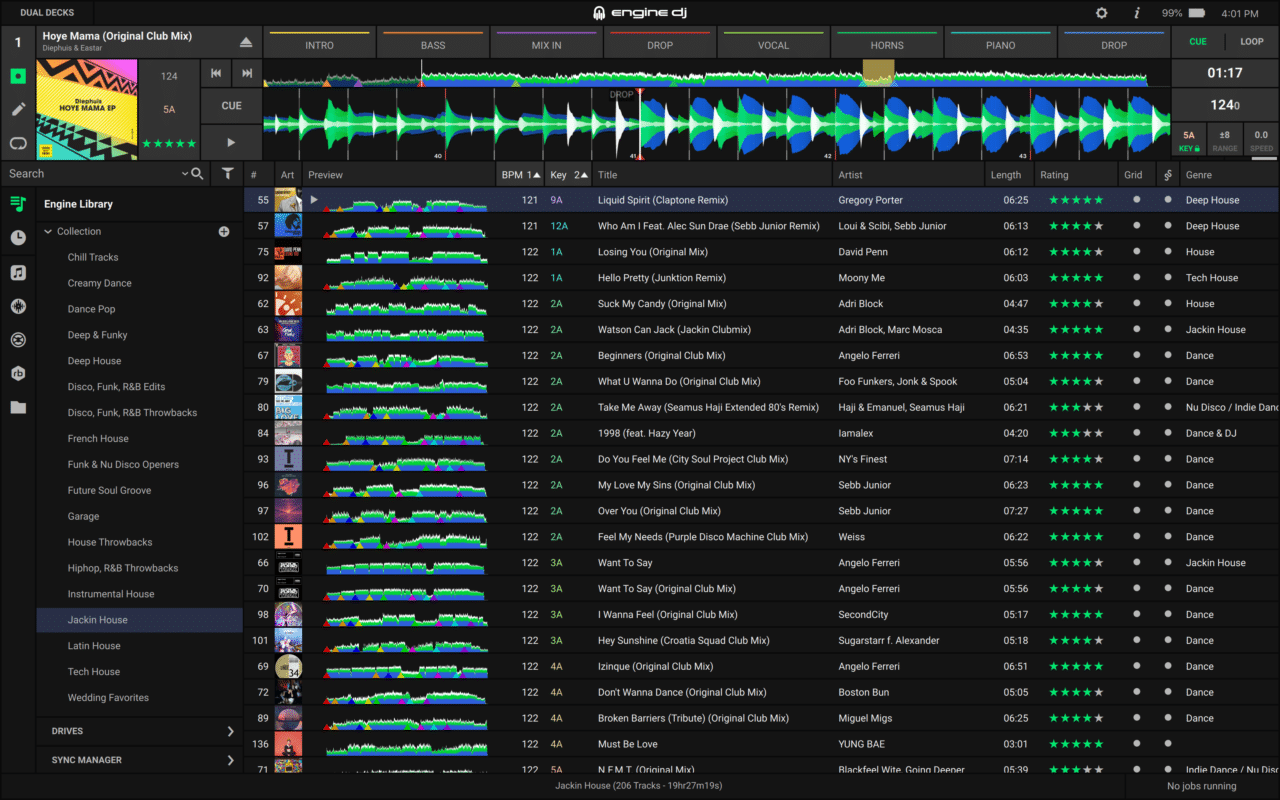Open the Rekordbox library source icon
Viewport: 1280px width, 800px height.
[x=17, y=373]
